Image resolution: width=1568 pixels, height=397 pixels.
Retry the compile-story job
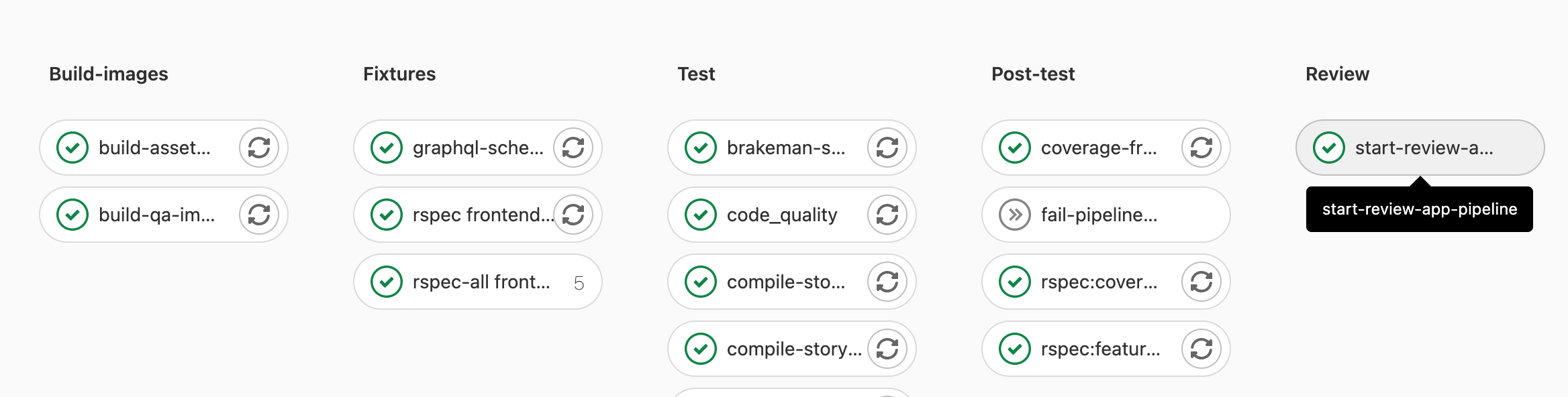click(887, 349)
